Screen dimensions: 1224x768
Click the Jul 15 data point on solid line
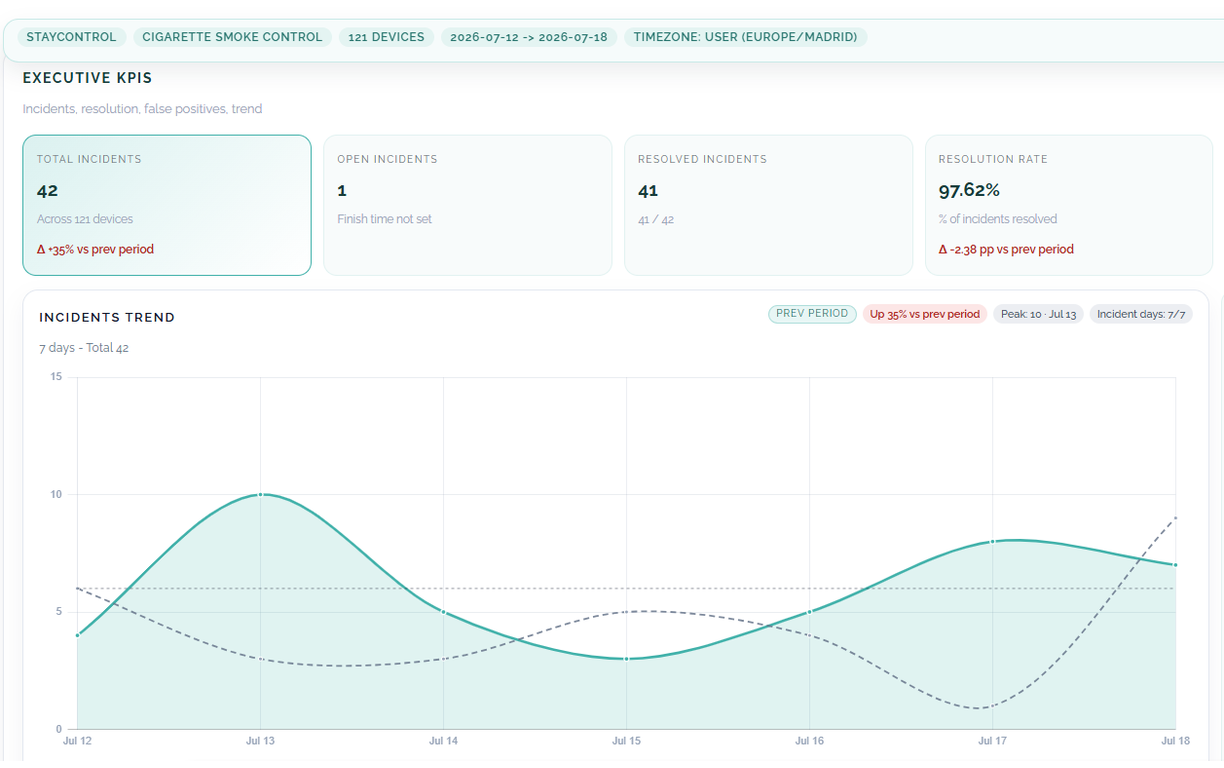[626, 659]
